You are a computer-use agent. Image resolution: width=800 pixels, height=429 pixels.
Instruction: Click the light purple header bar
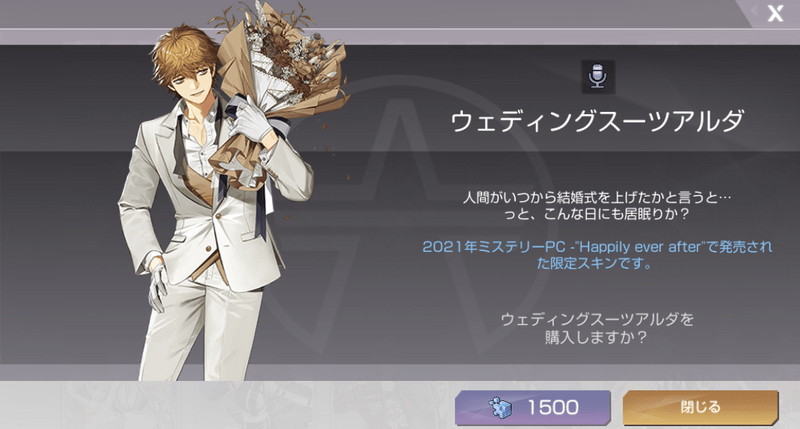[x=400, y=36]
